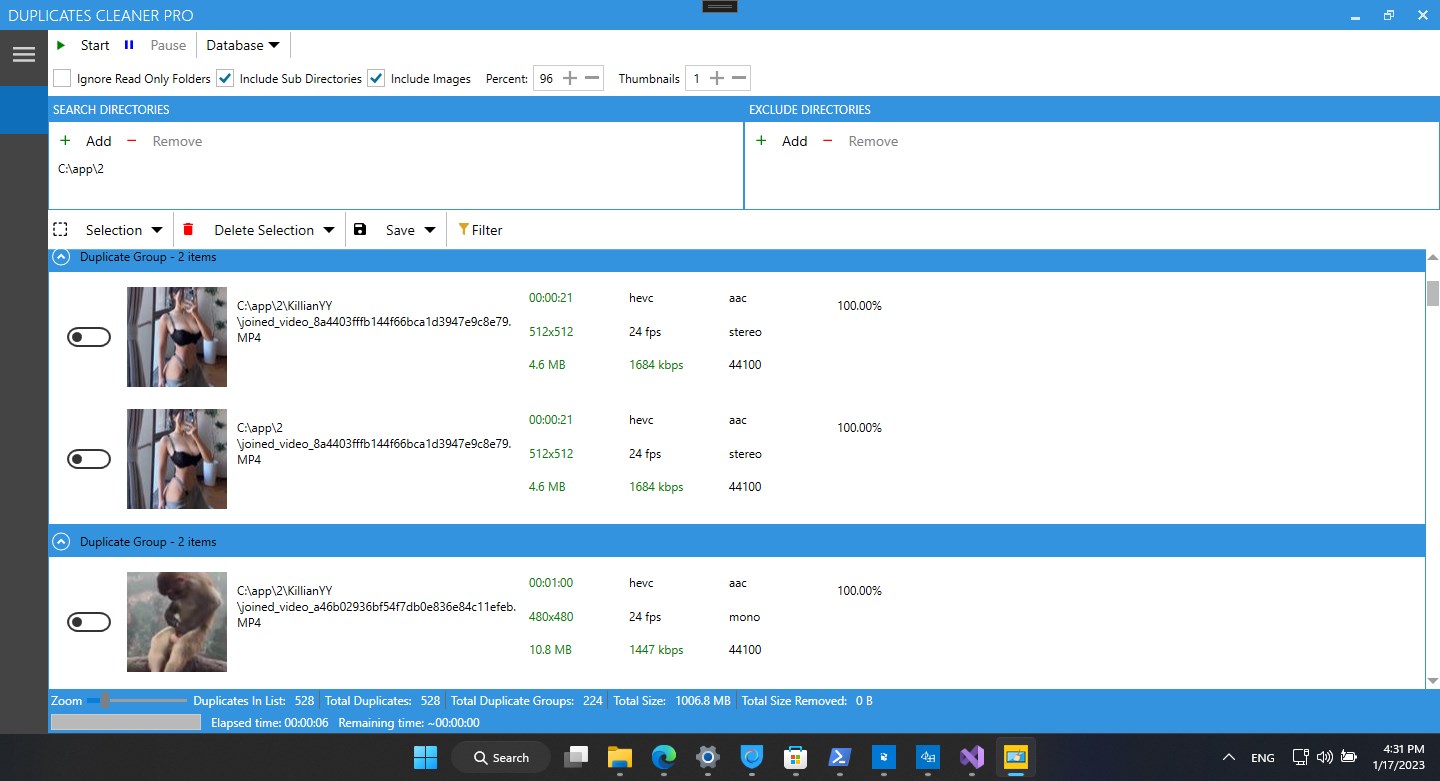
Task: Toggle the switch for the C:\app\2 joined_video_8a4403 item
Action: [89, 459]
